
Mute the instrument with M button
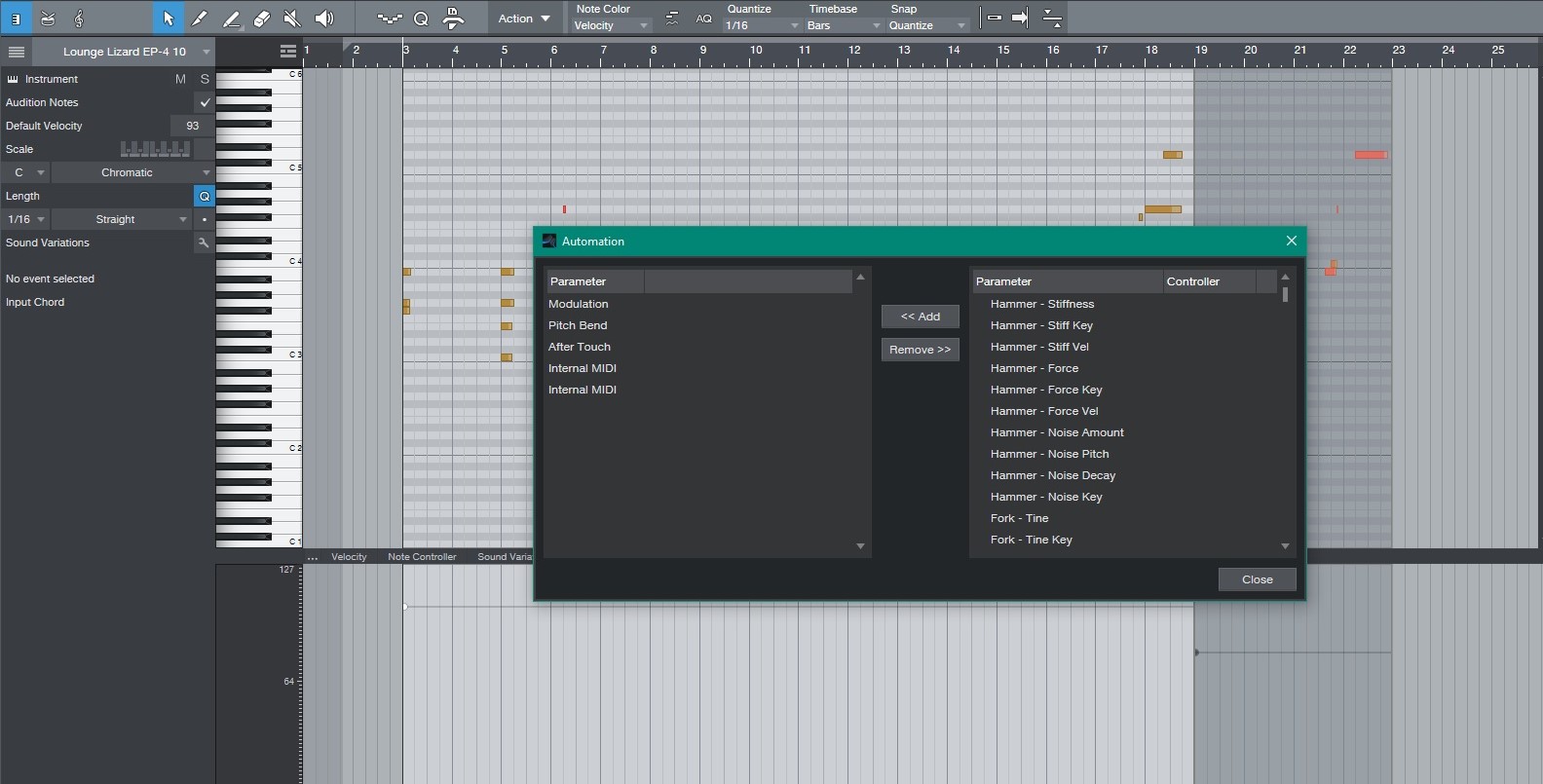pos(180,79)
